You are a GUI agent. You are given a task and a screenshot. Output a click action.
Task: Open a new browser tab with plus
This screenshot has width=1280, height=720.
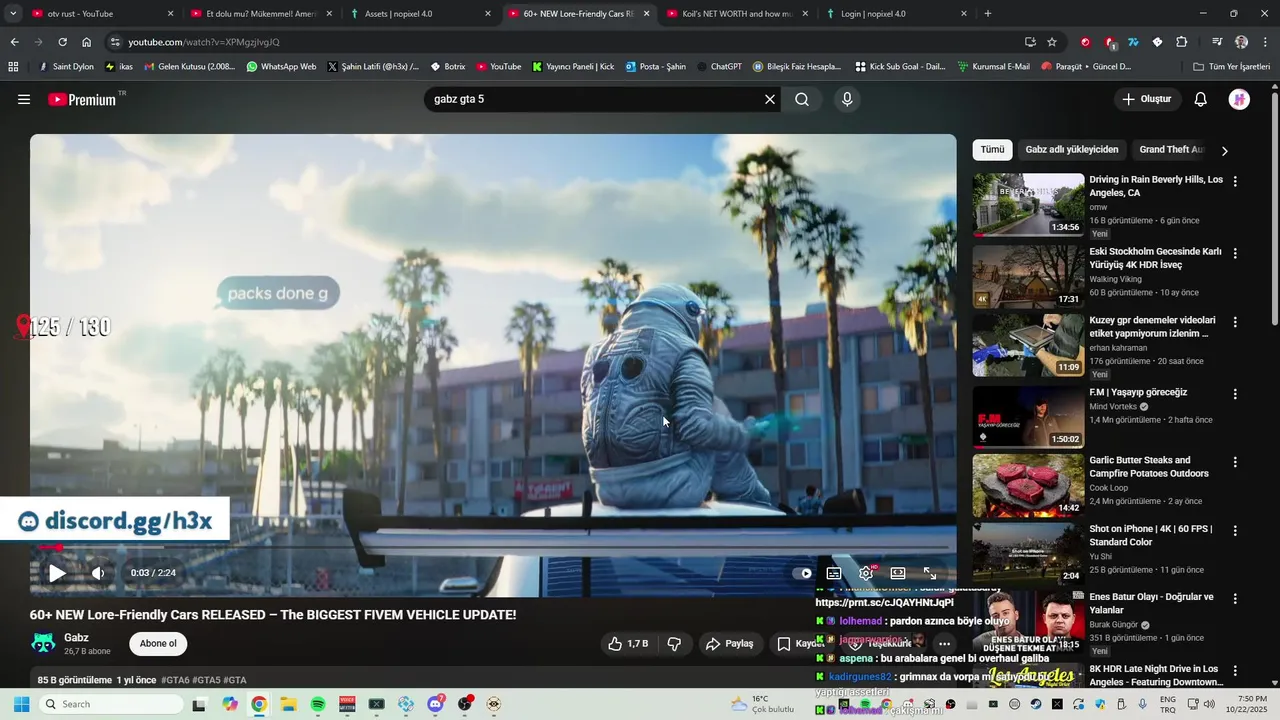tap(988, 14)
